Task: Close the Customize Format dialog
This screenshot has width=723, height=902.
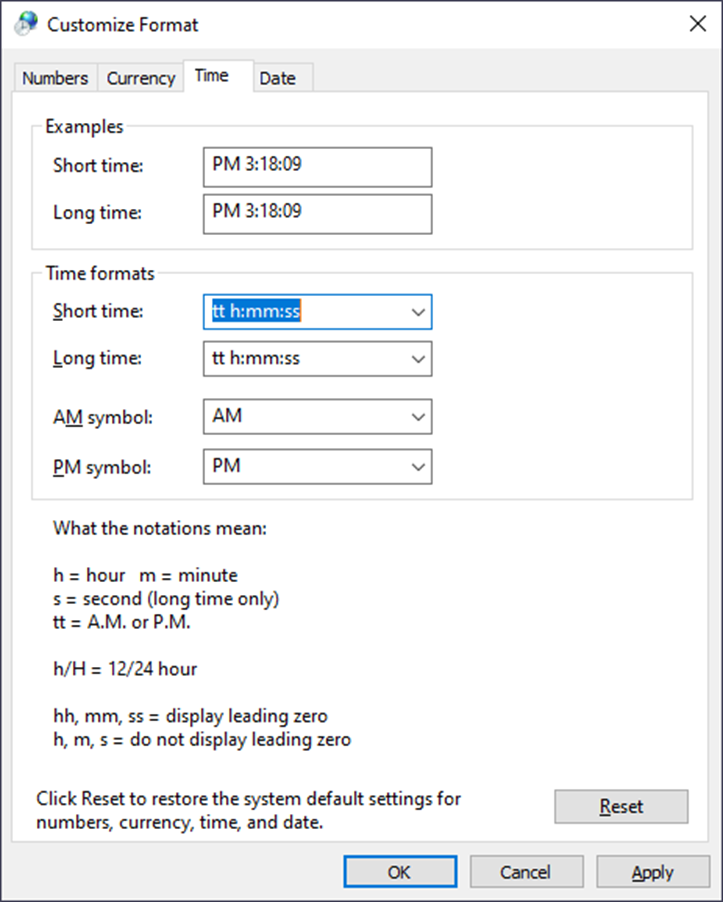Action: (x=697, y=23)
